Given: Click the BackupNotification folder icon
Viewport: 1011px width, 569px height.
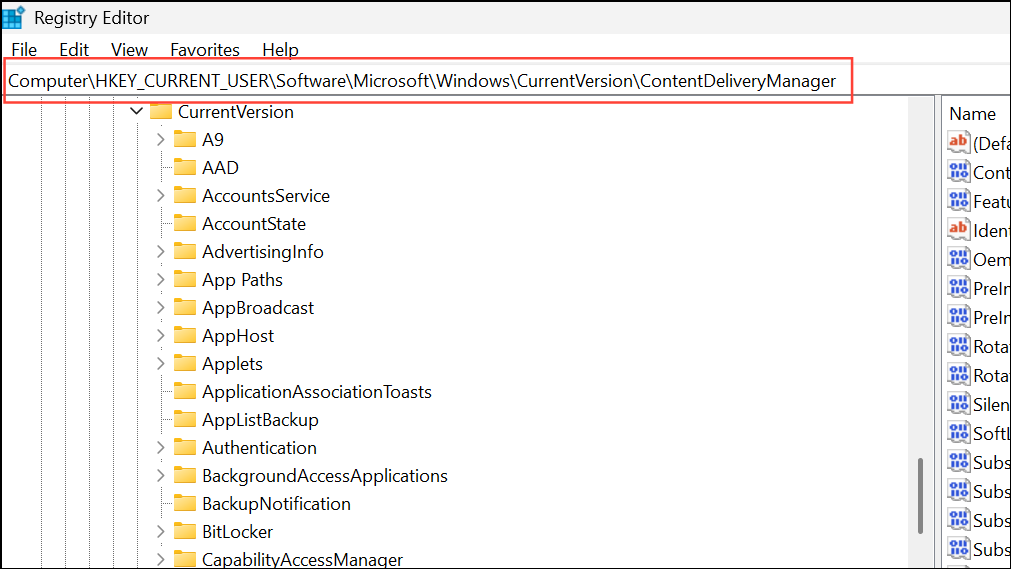Looking at the screenshot, I should click(x=185, y=504).
